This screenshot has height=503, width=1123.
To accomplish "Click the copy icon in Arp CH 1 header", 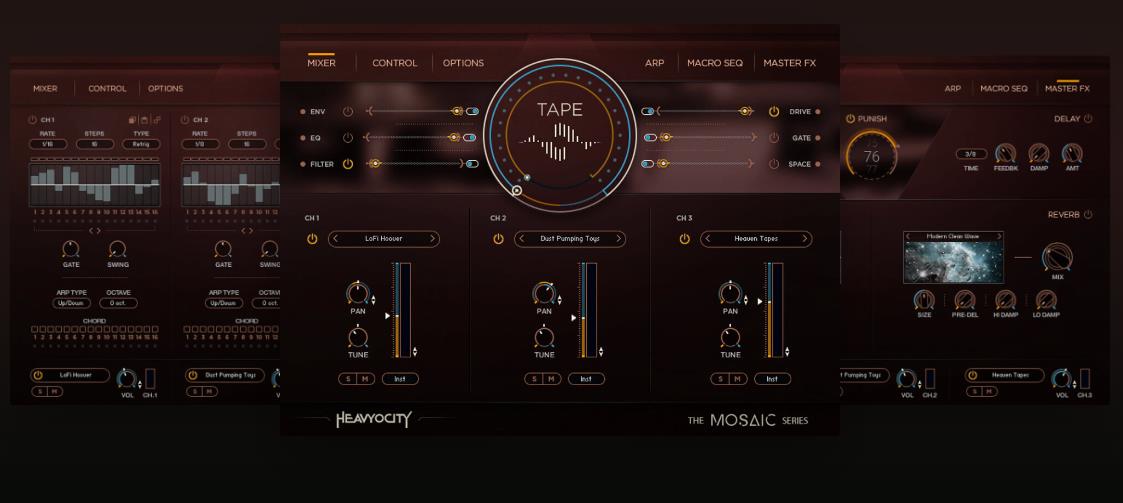I will coord(132,120).
